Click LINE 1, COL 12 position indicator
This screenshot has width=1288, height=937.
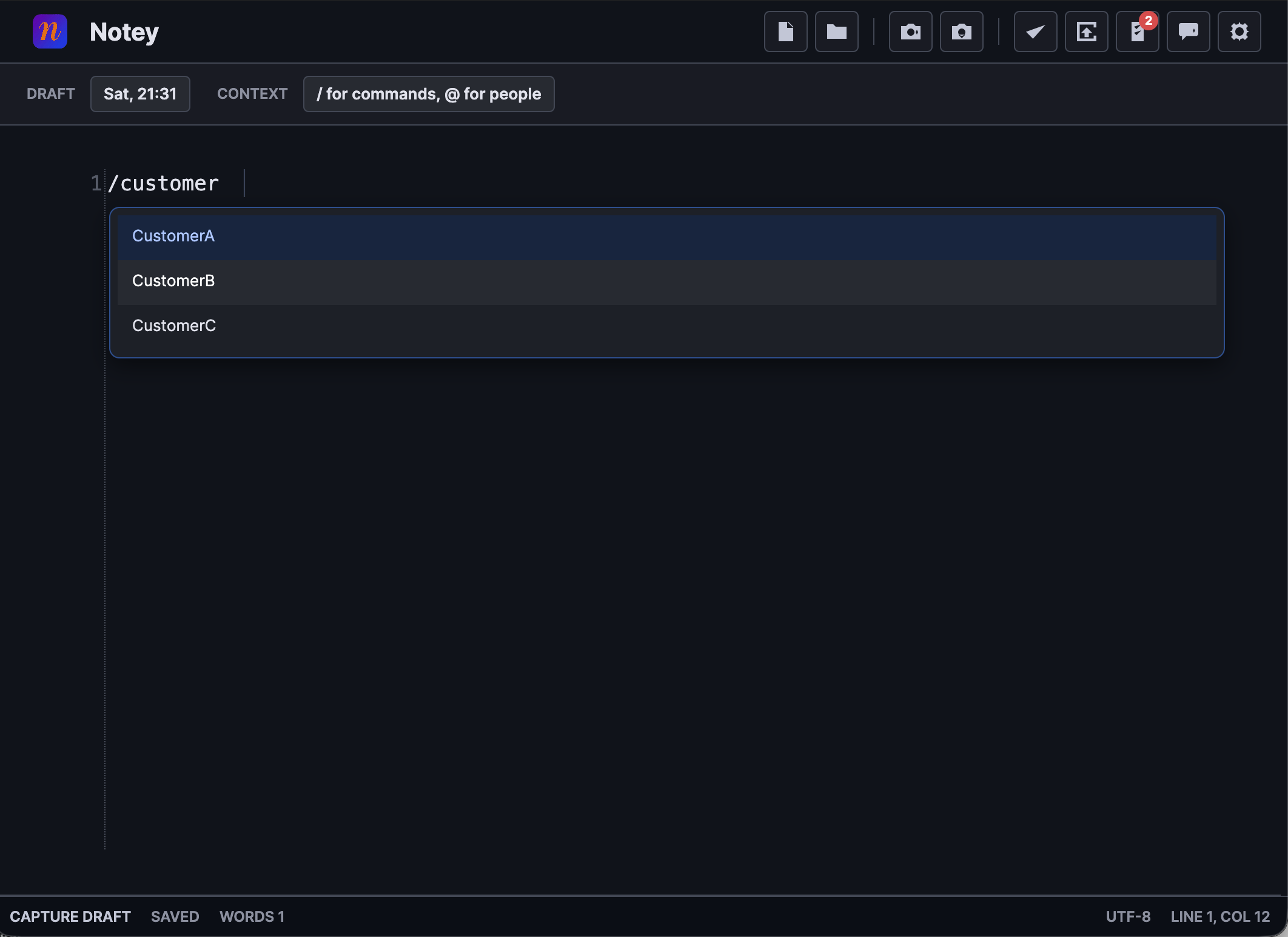coord(1220,916)
